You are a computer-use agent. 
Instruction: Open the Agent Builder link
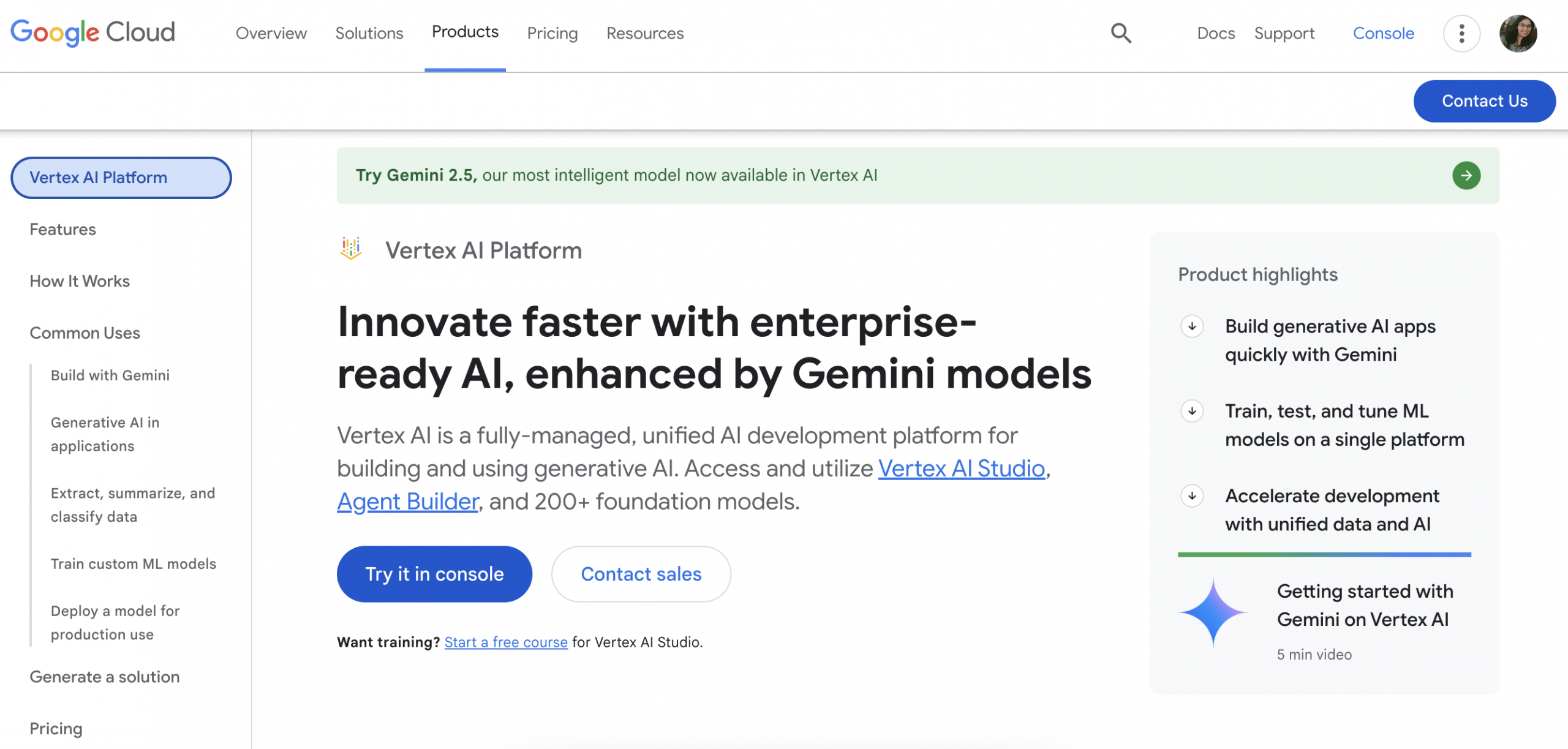(x=407, y=501)
